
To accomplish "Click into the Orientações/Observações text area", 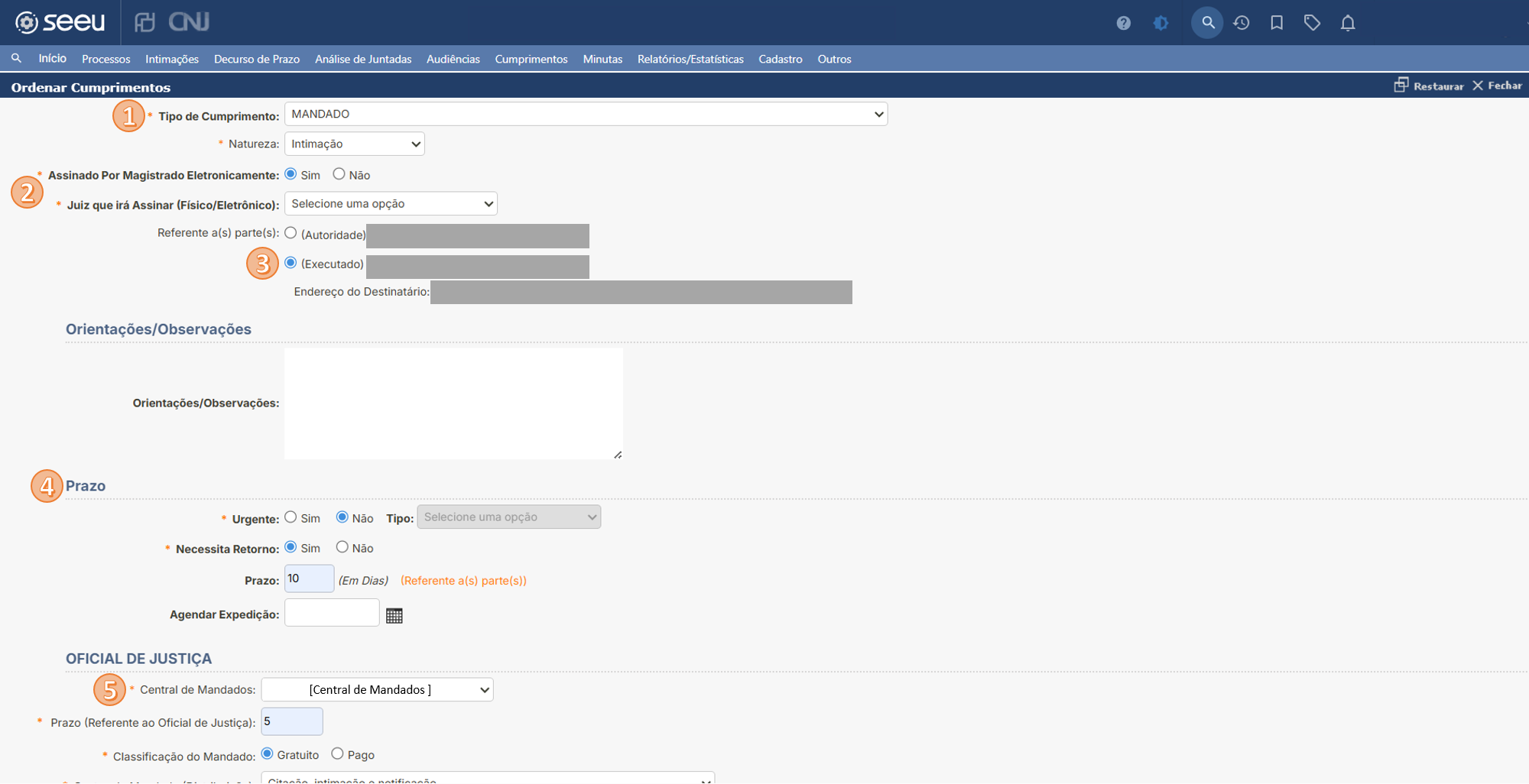I will point(453,403).
